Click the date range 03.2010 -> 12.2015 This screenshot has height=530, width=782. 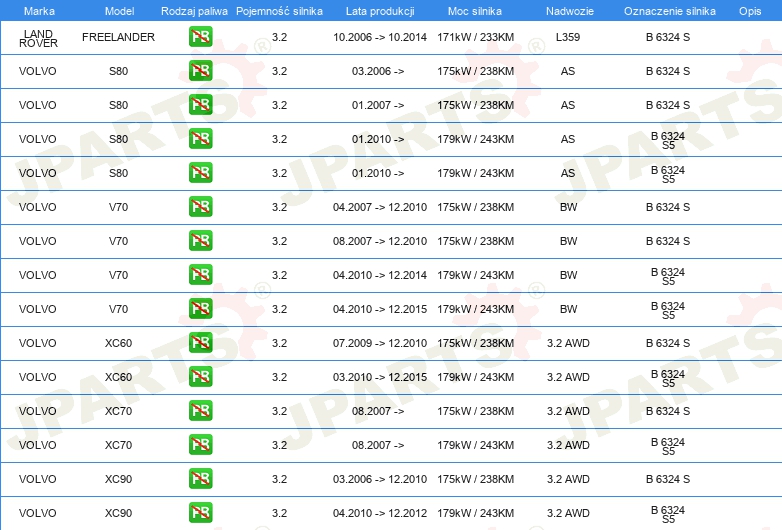coord(380,377)
